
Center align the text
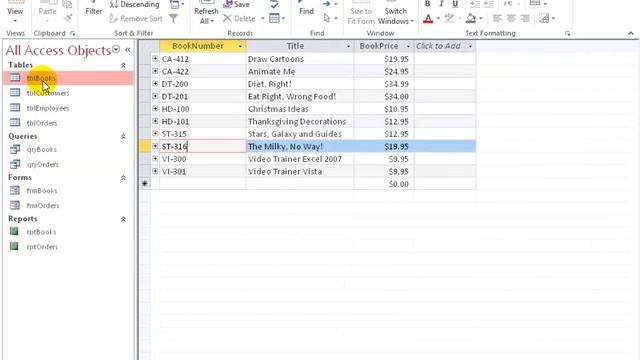tap(511, 18)
